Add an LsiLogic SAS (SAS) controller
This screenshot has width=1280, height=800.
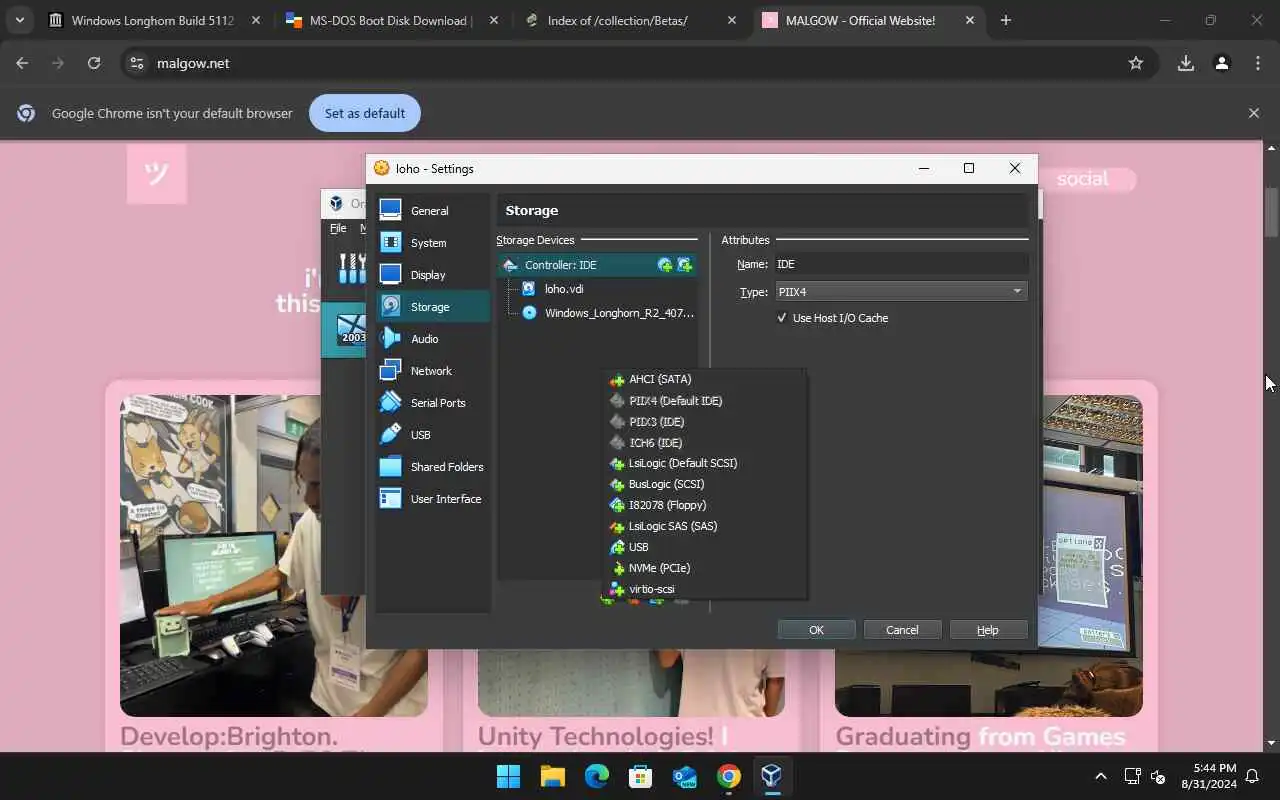(704, 526)
